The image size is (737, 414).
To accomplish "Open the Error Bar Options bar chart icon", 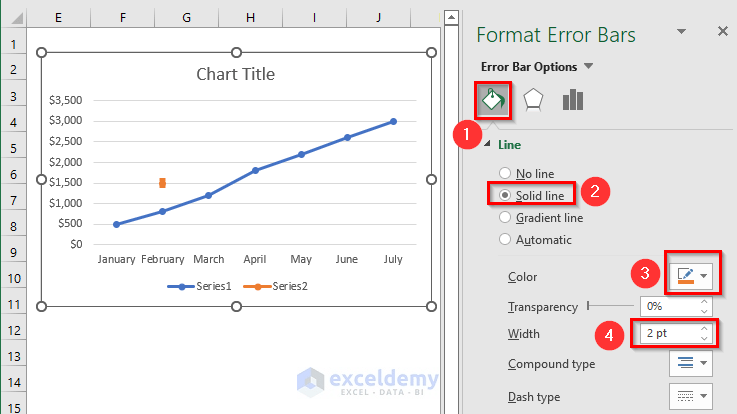I will [x=572, y=100].
